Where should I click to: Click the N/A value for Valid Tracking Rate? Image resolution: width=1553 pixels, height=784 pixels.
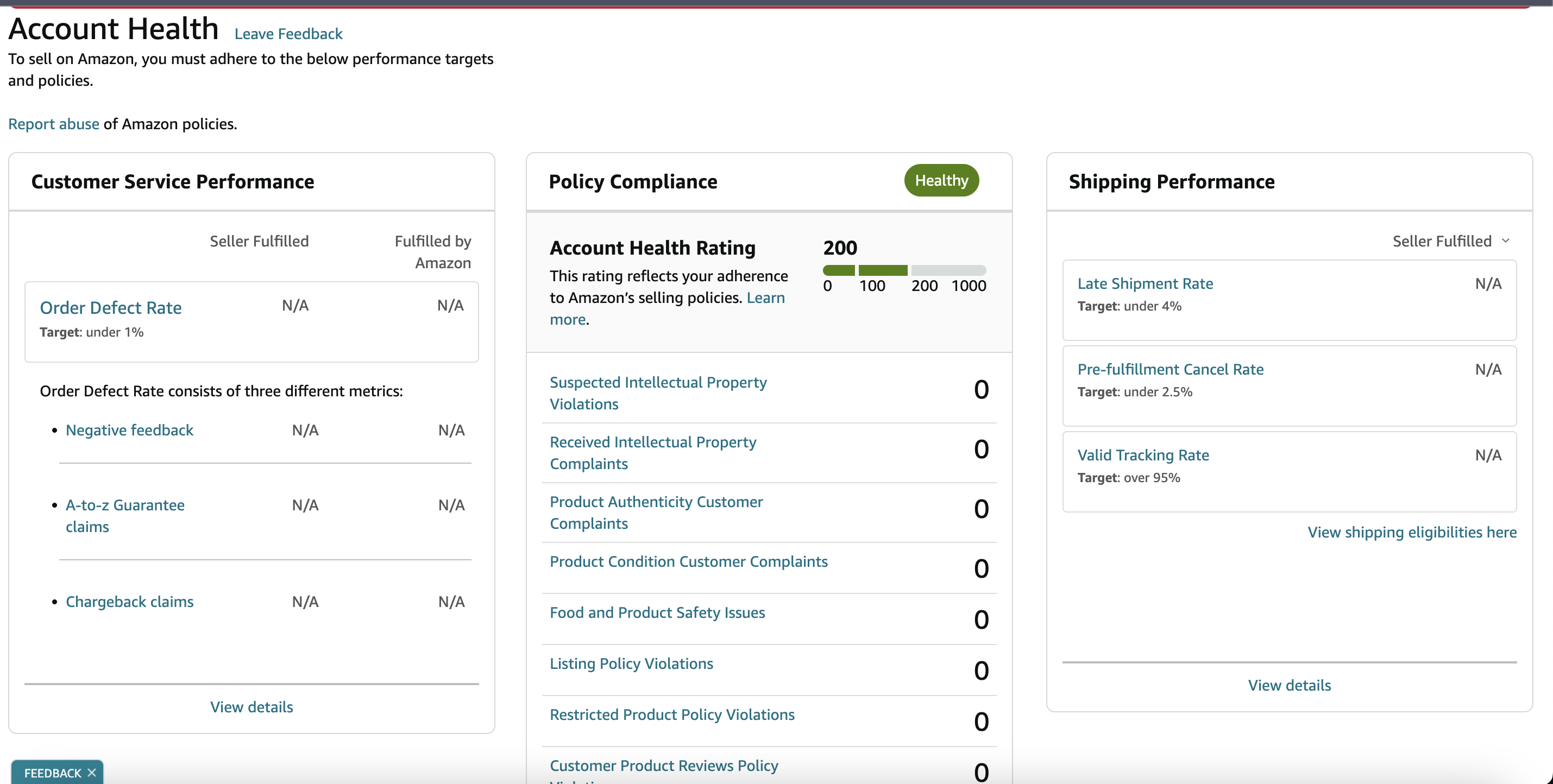[1488, 454]
